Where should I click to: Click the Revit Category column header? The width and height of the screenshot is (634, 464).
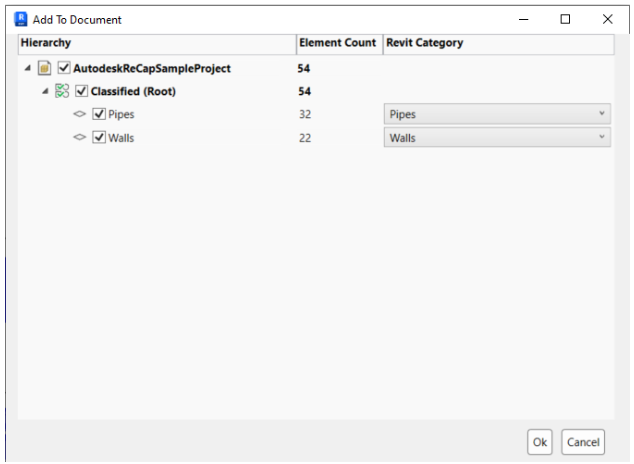click(x=499, y=44)
